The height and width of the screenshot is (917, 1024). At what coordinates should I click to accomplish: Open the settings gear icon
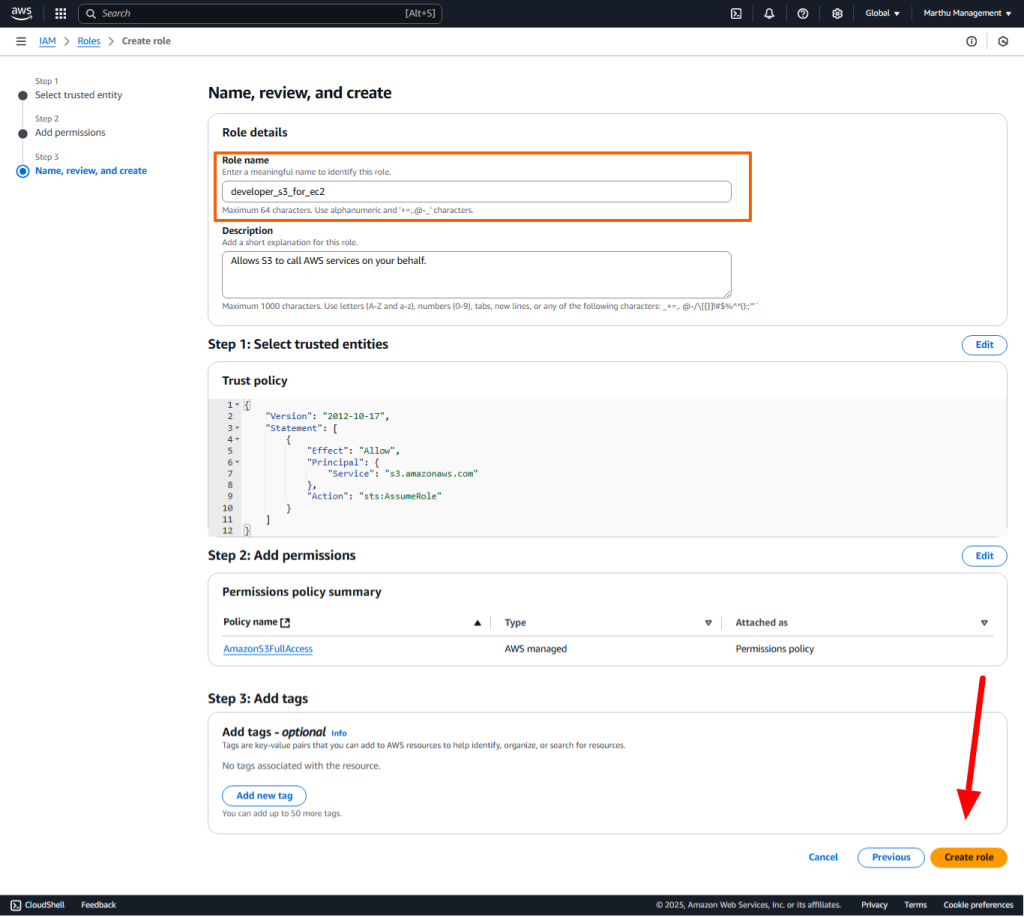(837, 13)
